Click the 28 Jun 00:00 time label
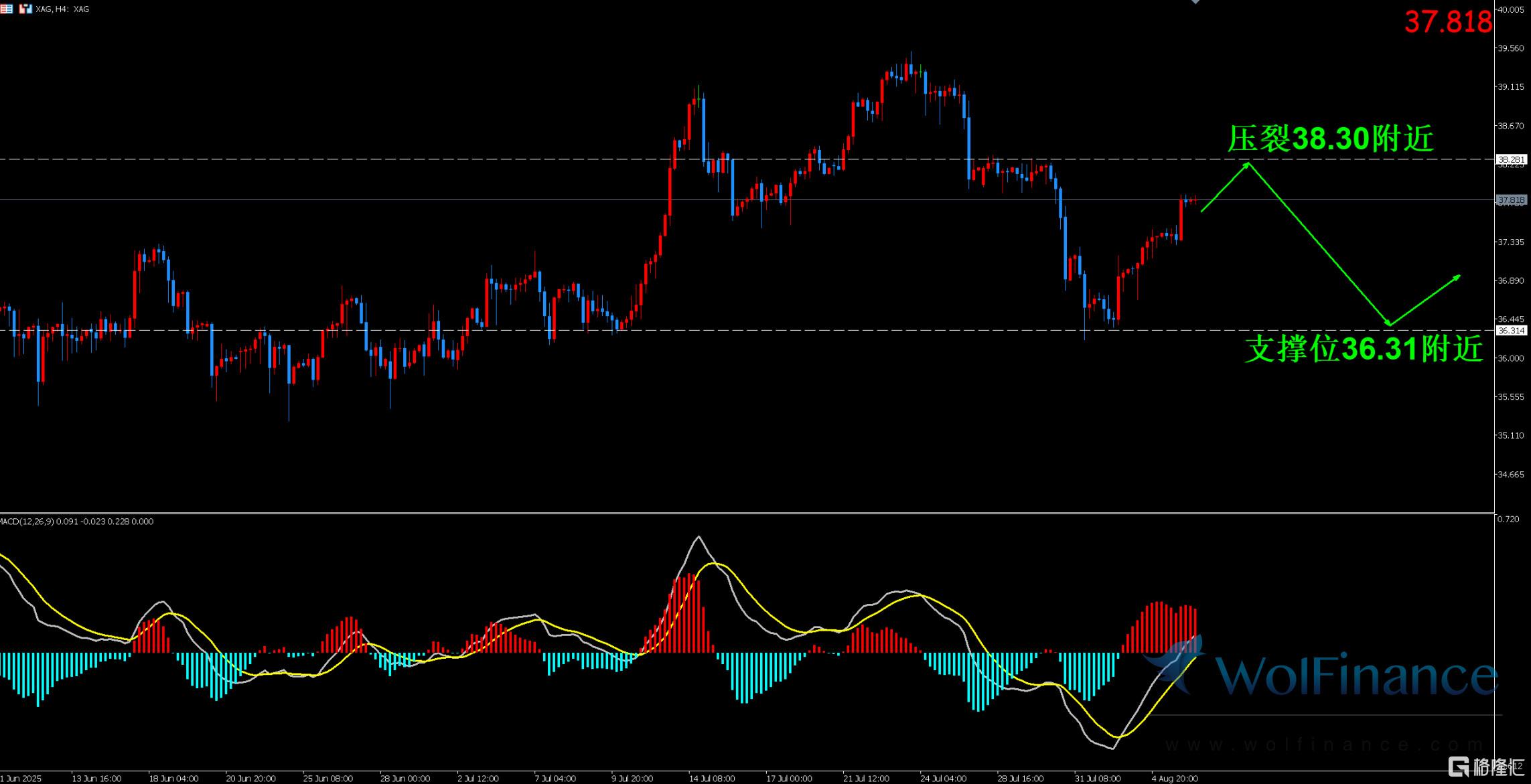This screenshot has height=784, width=1531. coord(405,779)
